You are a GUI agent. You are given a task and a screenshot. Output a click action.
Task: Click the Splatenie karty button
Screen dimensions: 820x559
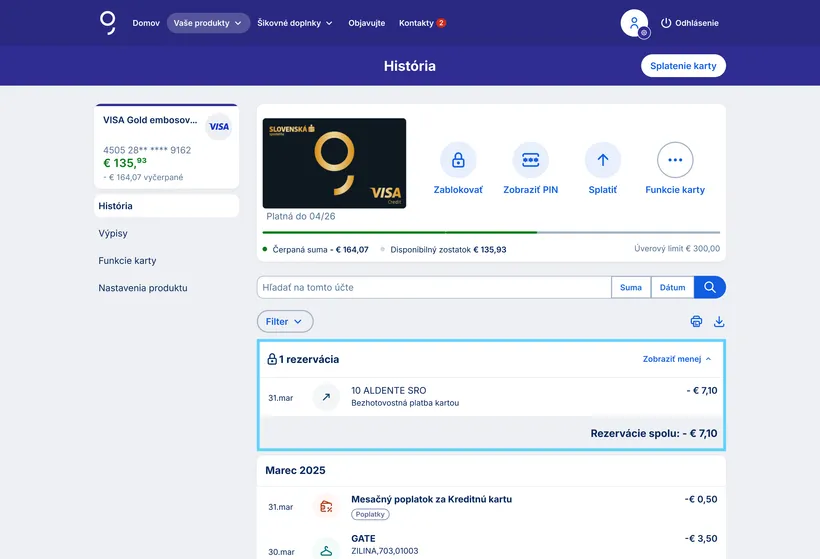tap(683, 66)
